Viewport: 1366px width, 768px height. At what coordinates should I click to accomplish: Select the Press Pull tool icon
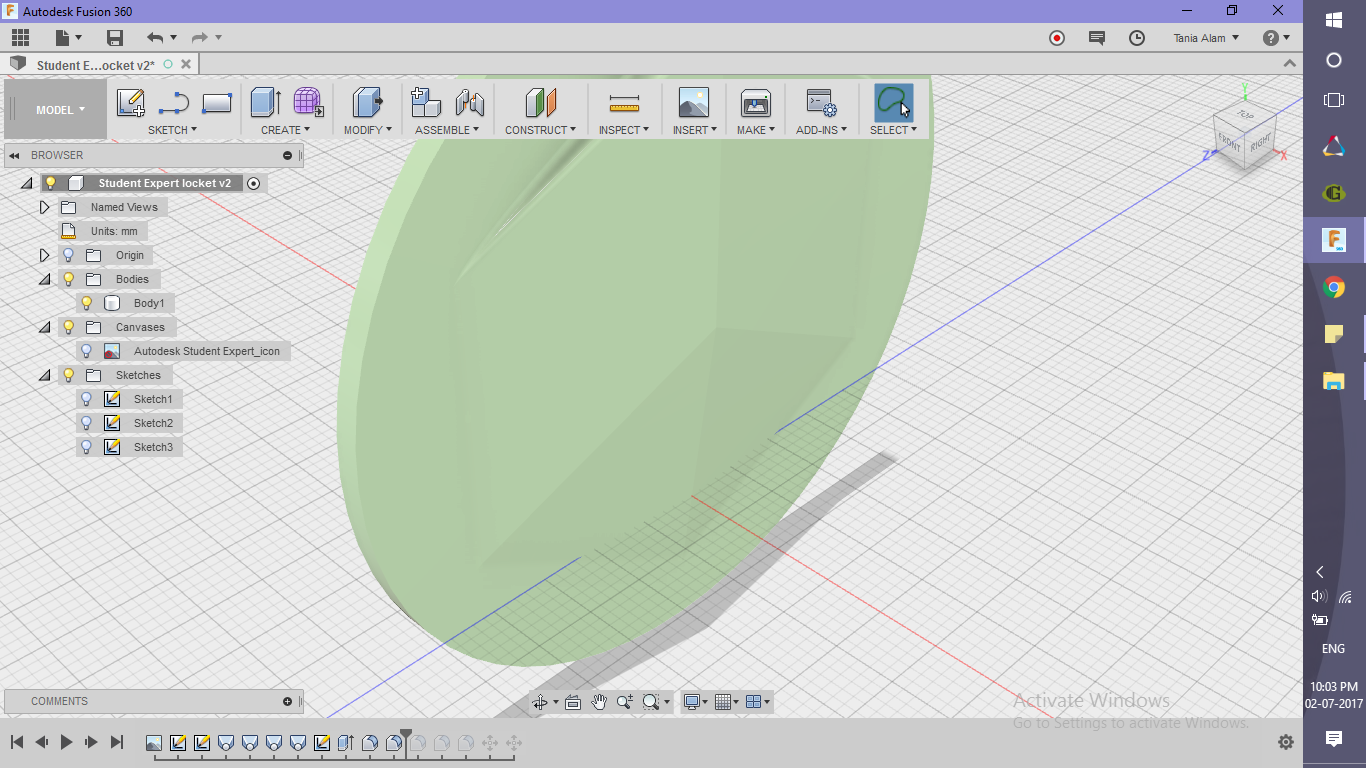367,103
